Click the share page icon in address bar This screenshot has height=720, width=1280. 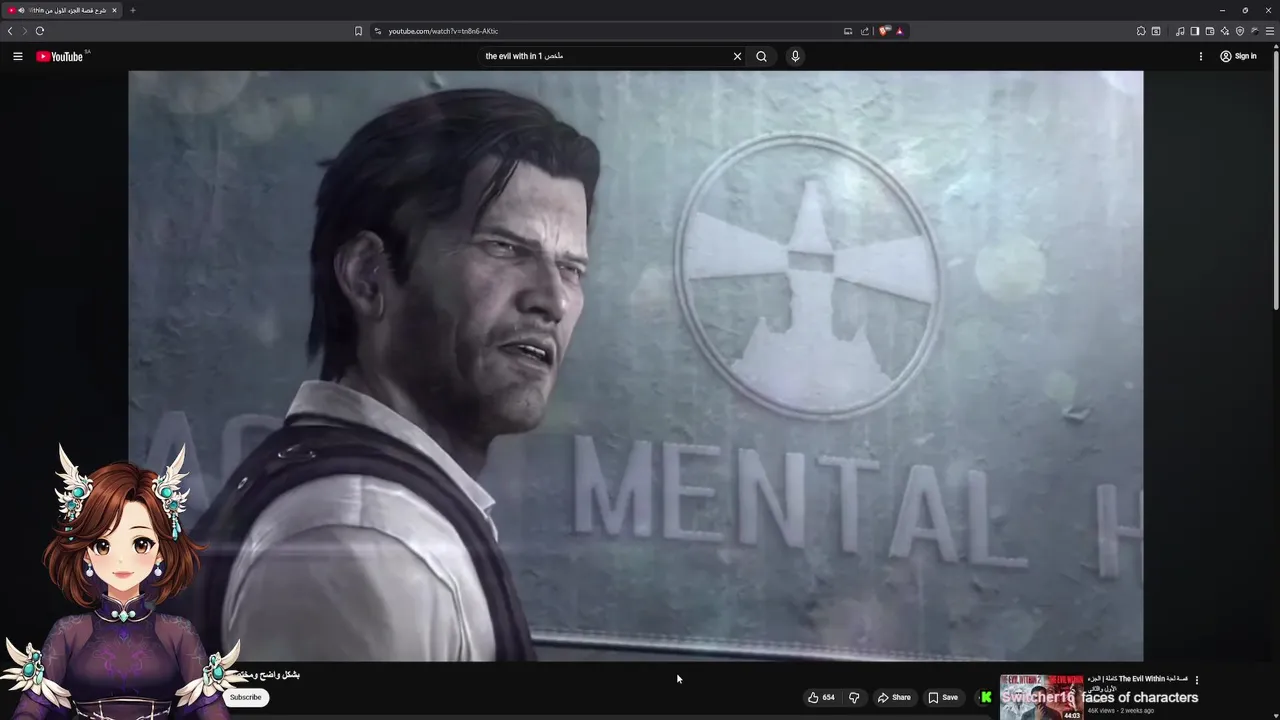(x=865, y=31)
